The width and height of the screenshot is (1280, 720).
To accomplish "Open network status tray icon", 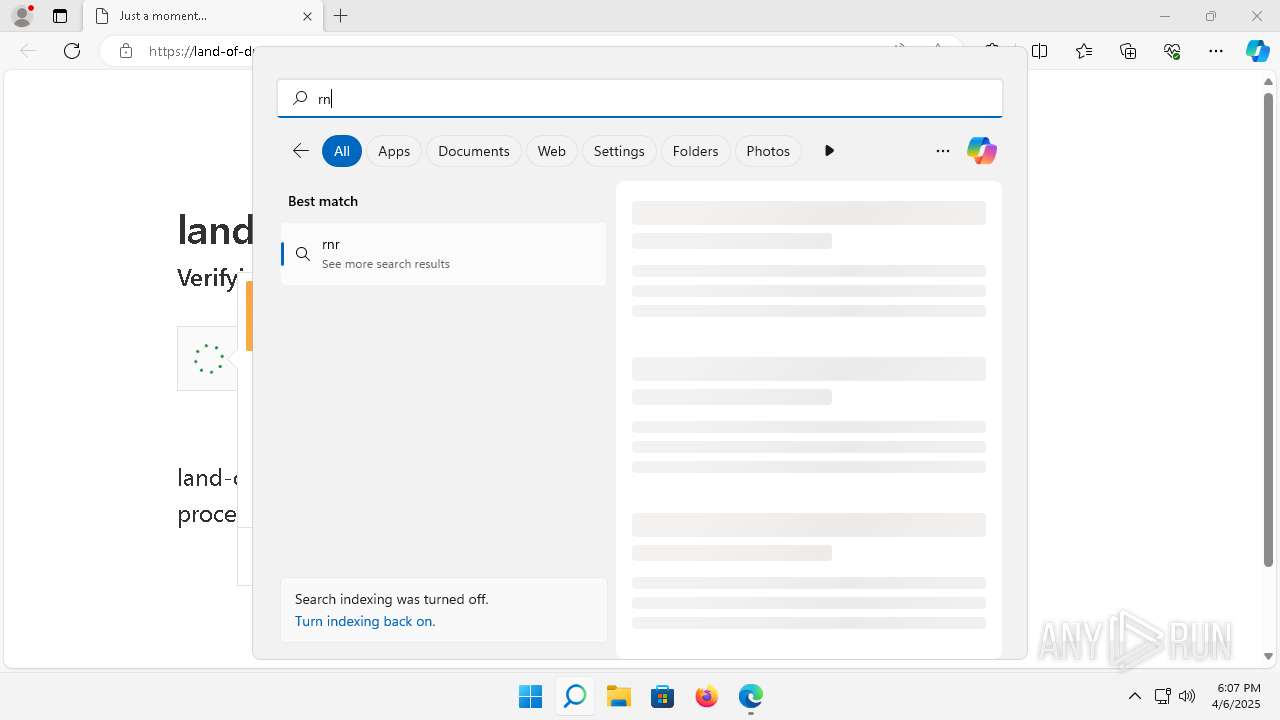I will [1162, 696].
